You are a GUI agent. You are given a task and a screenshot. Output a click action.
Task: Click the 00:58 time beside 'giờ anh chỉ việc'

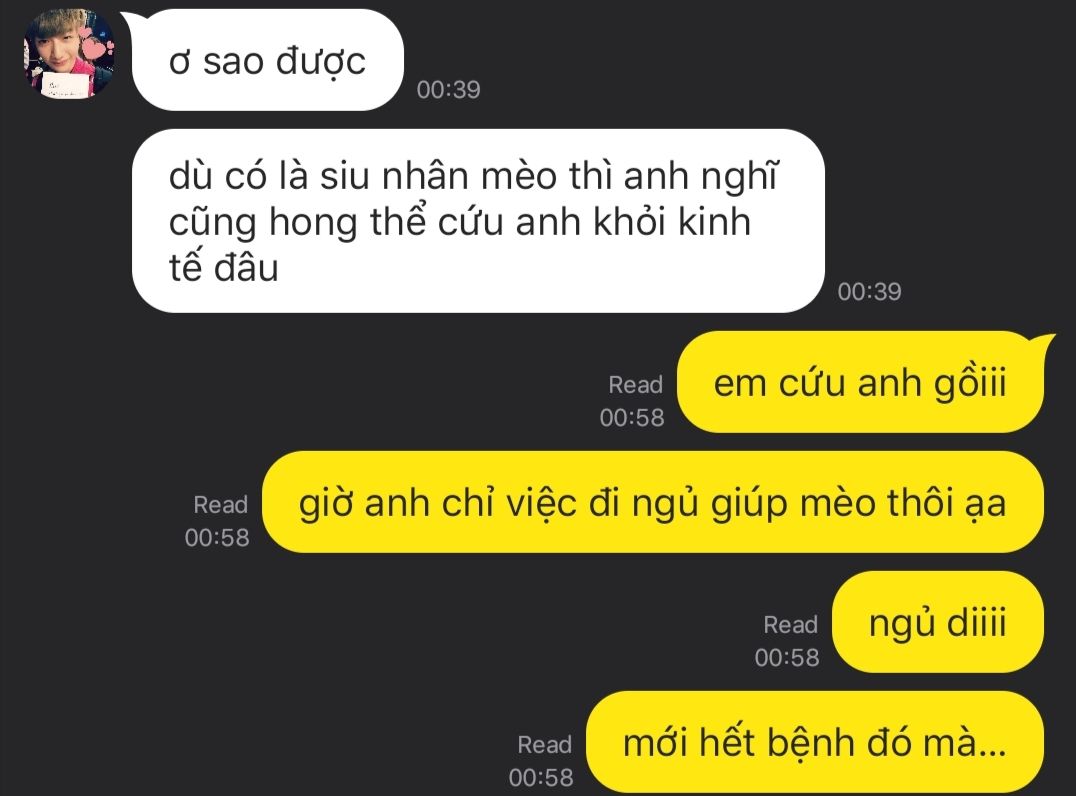(217, 537)
